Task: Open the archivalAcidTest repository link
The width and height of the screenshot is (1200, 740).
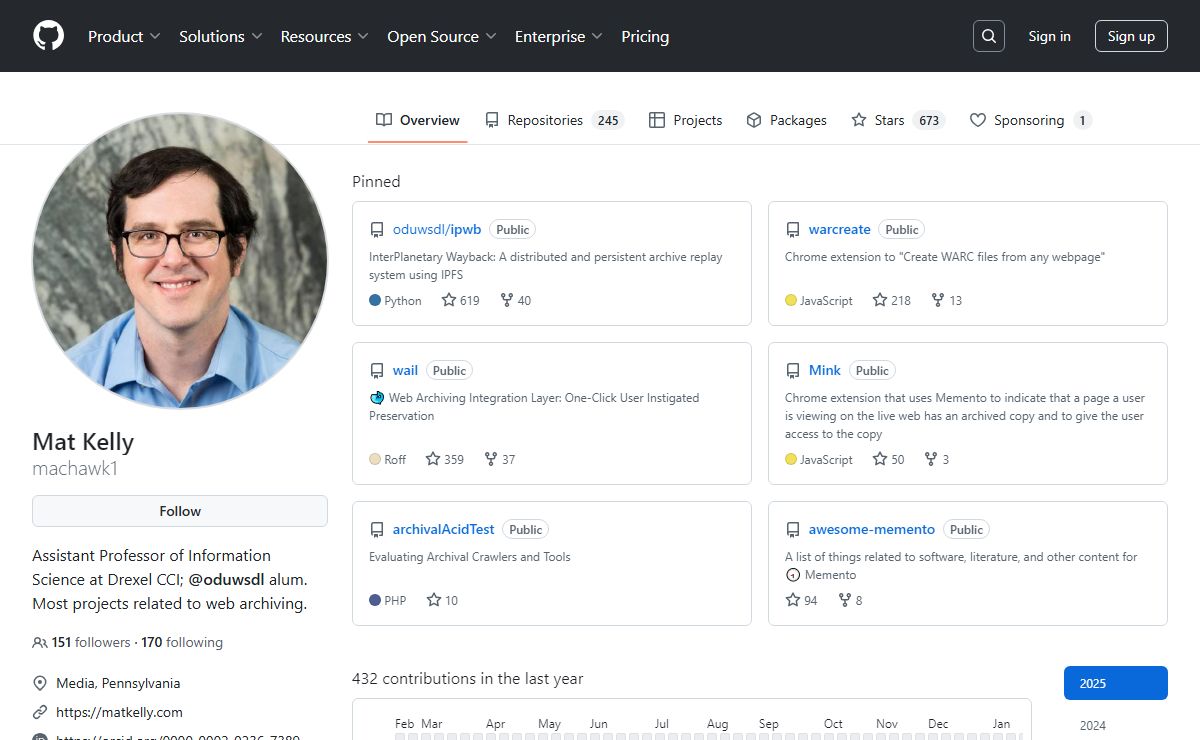Action: (x=443, y=529)
